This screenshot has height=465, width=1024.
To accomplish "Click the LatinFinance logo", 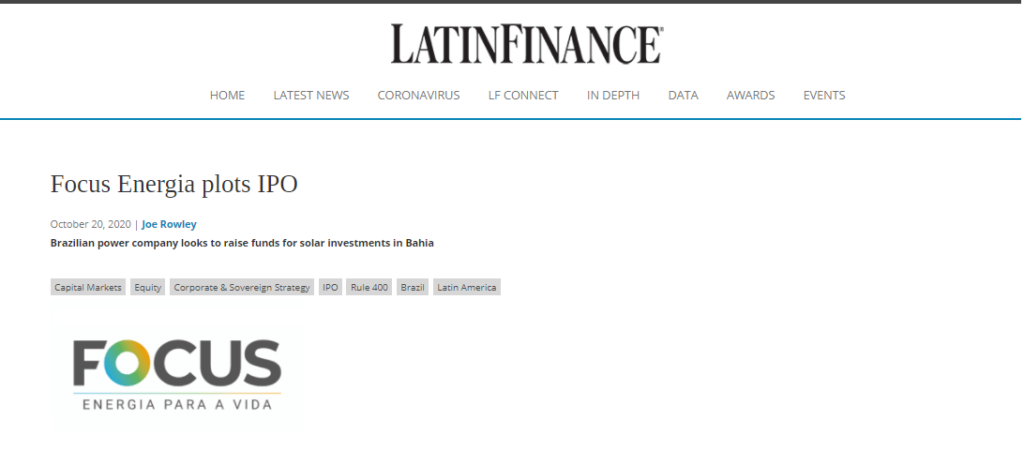I will coord(527,44).
